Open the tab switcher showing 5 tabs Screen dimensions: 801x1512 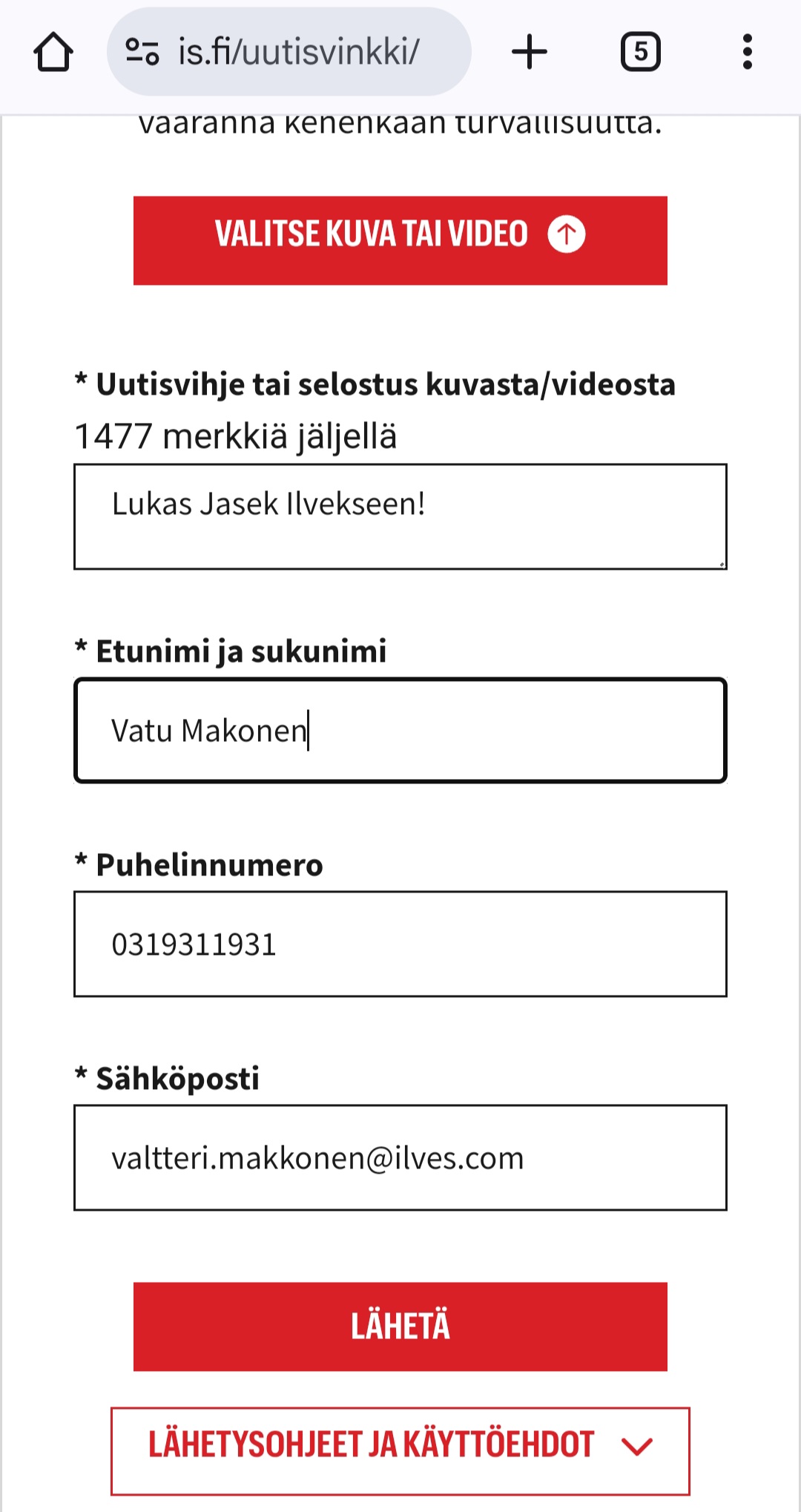(x=640, y=52)
